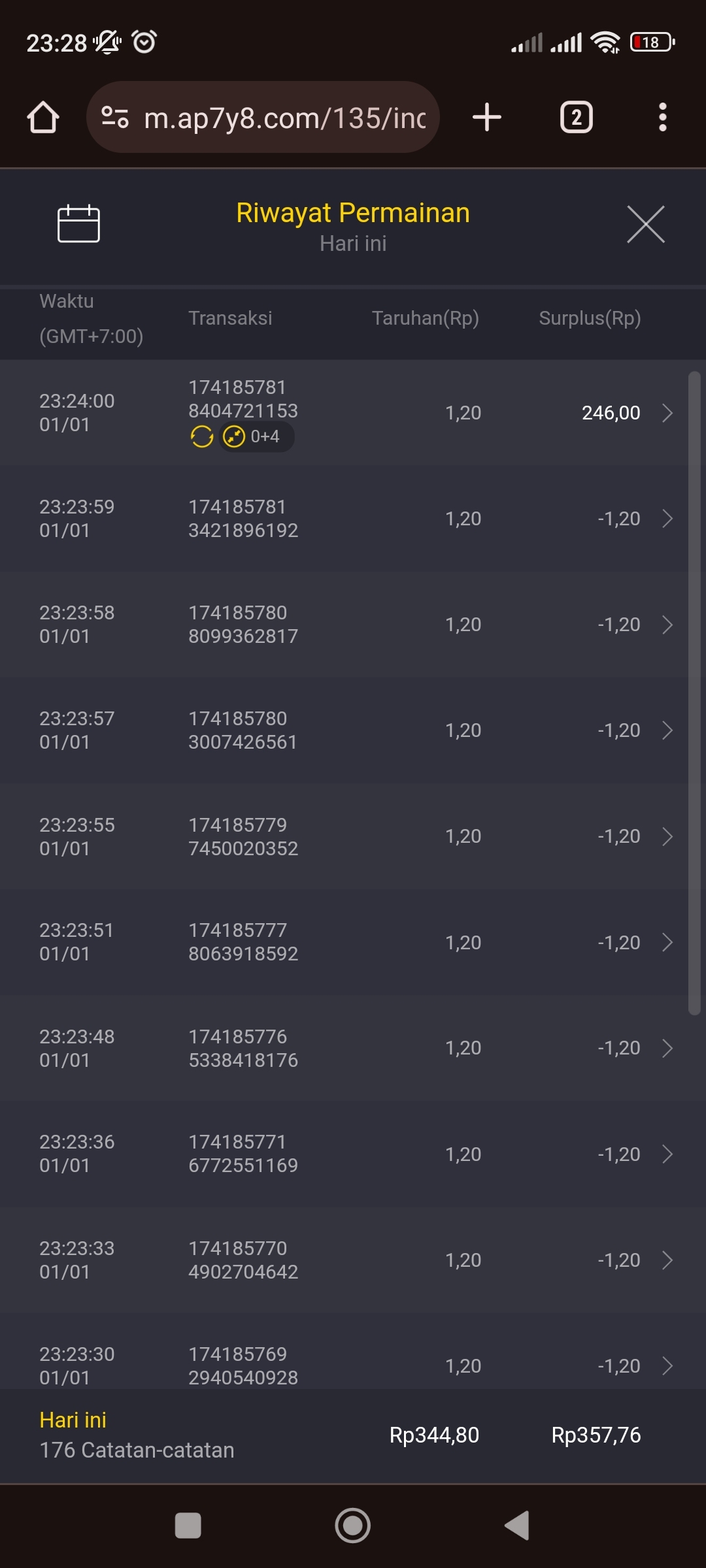This screenshot has width=706, height=1568.
Task: Tap the site settings icon in address bar
Action: tap(115, 118)
